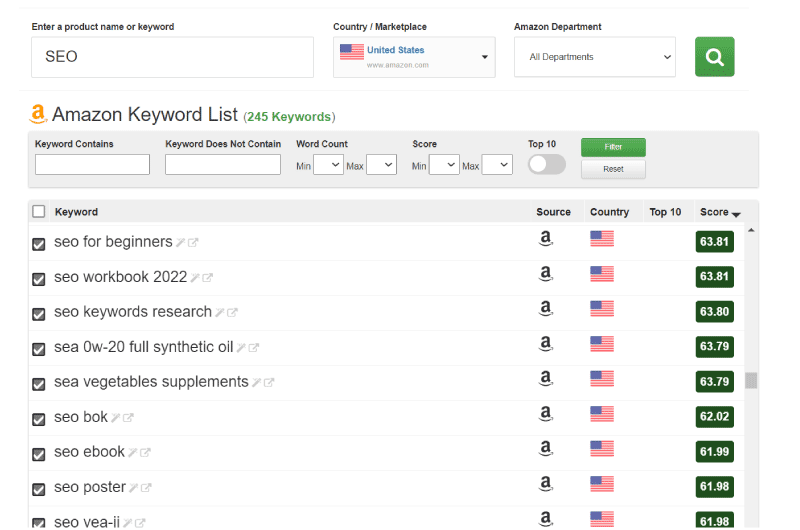Uncheck seo for beginners checkbox
The height and width of the screenshot is (530, 800).
point(39,244)
